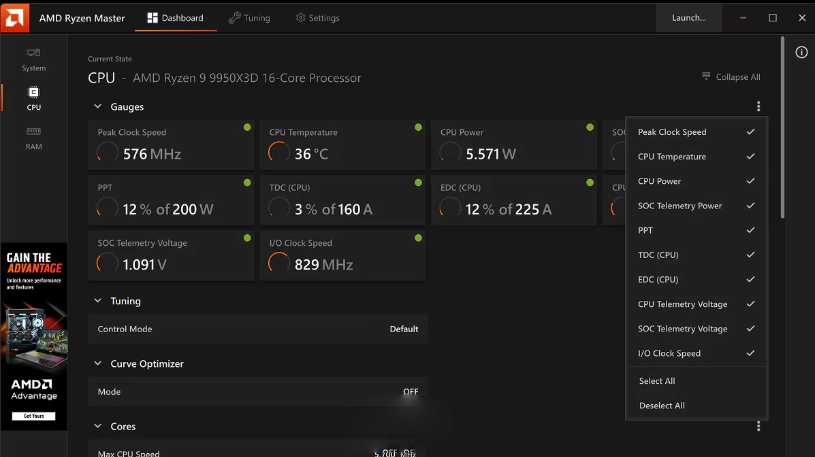Click green status dot on CPU Power card
Screen dimensions: 815x457
(590, 127)
